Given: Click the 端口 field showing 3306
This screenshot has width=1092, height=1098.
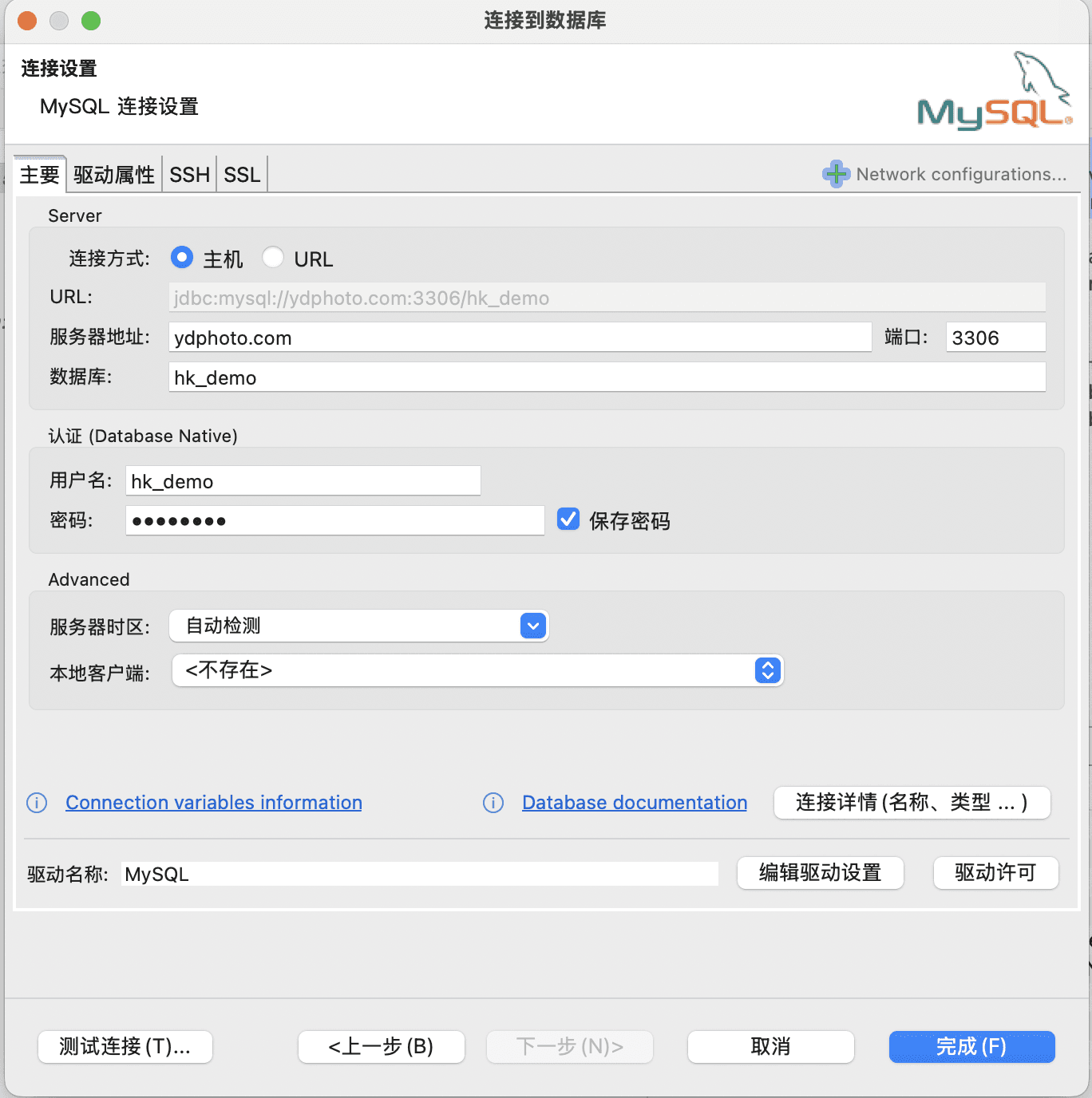Looking at the screenshot, I should click(995, 337).
